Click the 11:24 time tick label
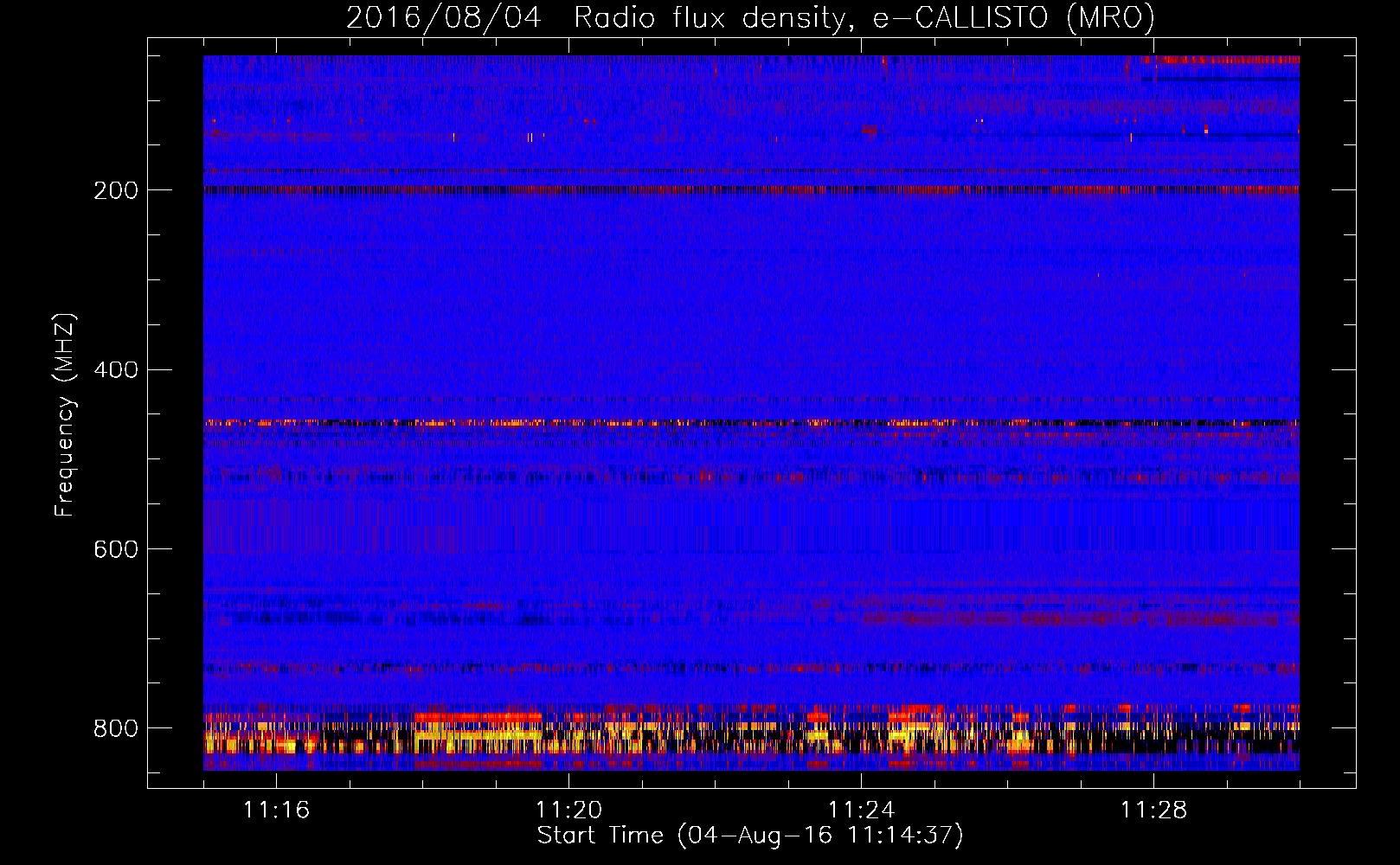The image size is (1400, 865). pos(861,810)
